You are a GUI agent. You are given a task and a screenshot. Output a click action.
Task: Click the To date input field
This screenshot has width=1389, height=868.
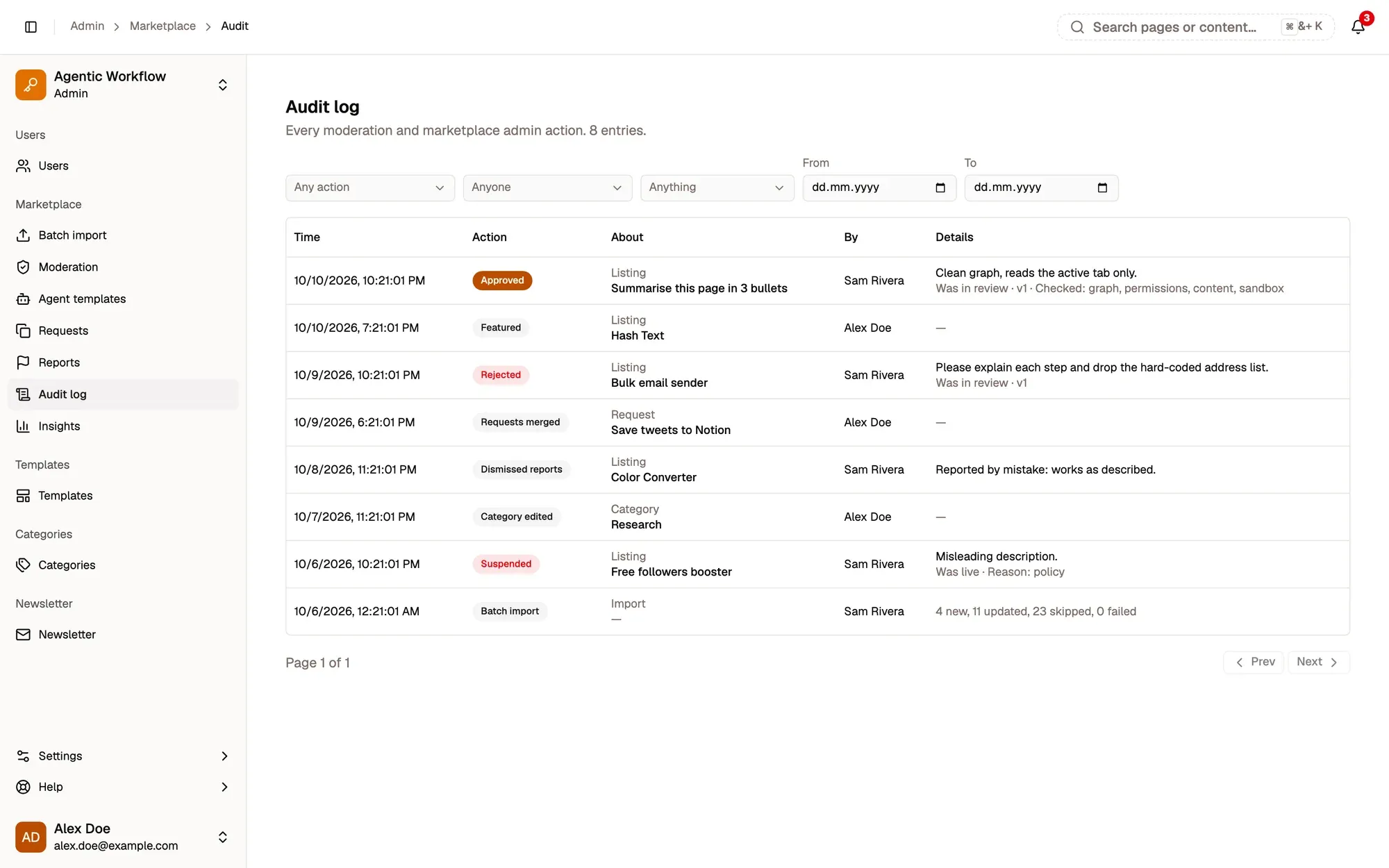point(1041,187)
